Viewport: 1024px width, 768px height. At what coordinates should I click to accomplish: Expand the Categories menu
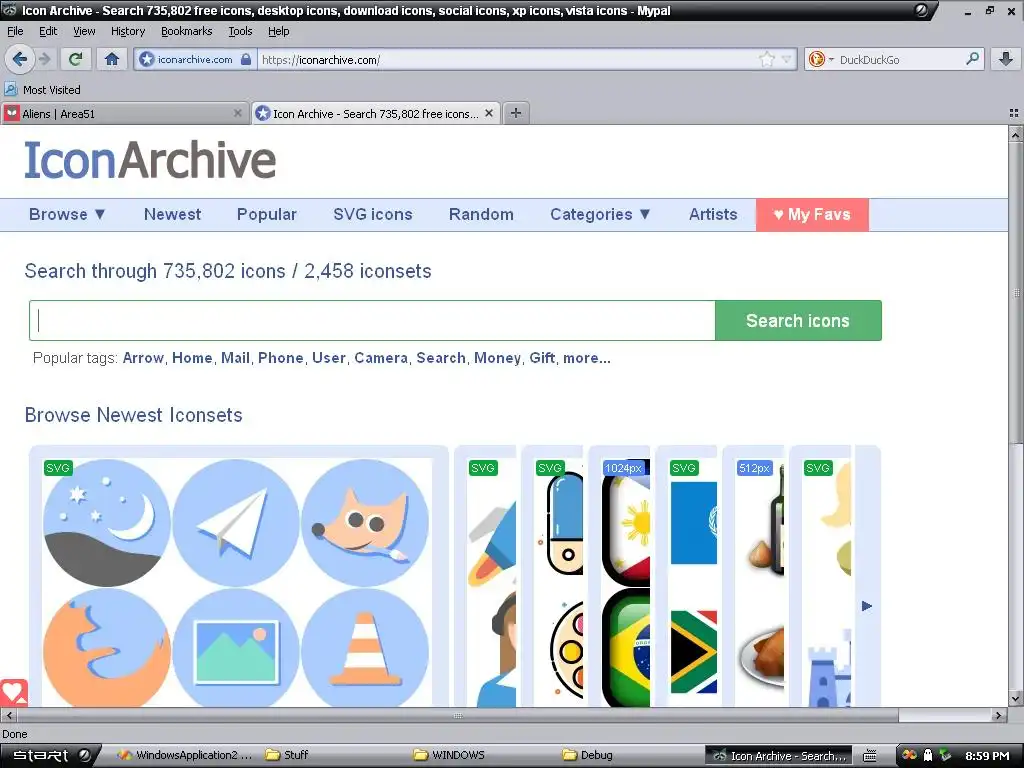[x=600, y=214]
